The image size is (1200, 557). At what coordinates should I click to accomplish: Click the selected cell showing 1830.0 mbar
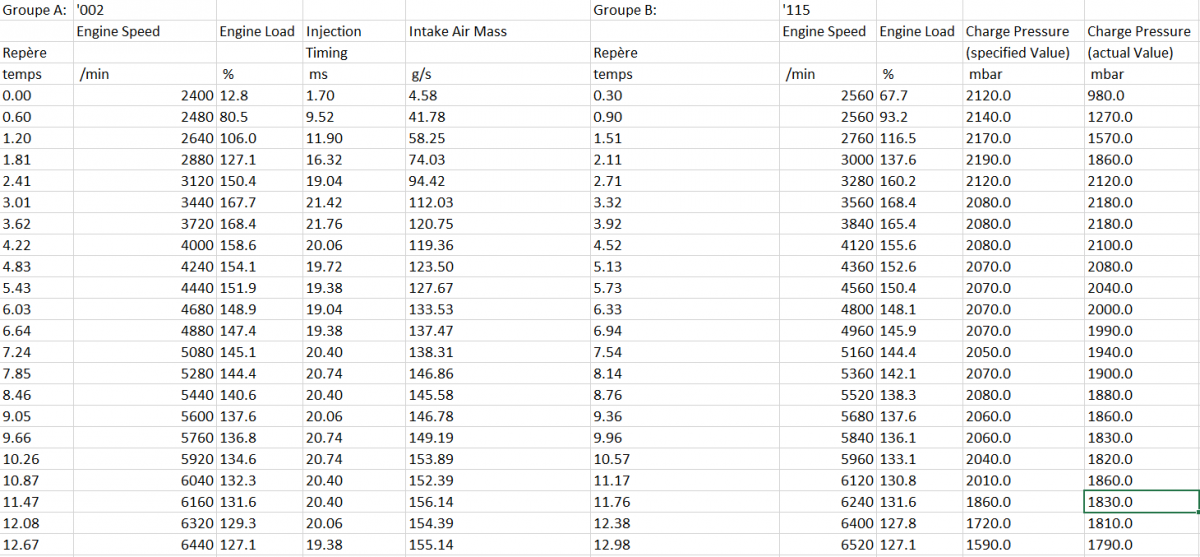pyautogui.click(x=1142, y=502)
